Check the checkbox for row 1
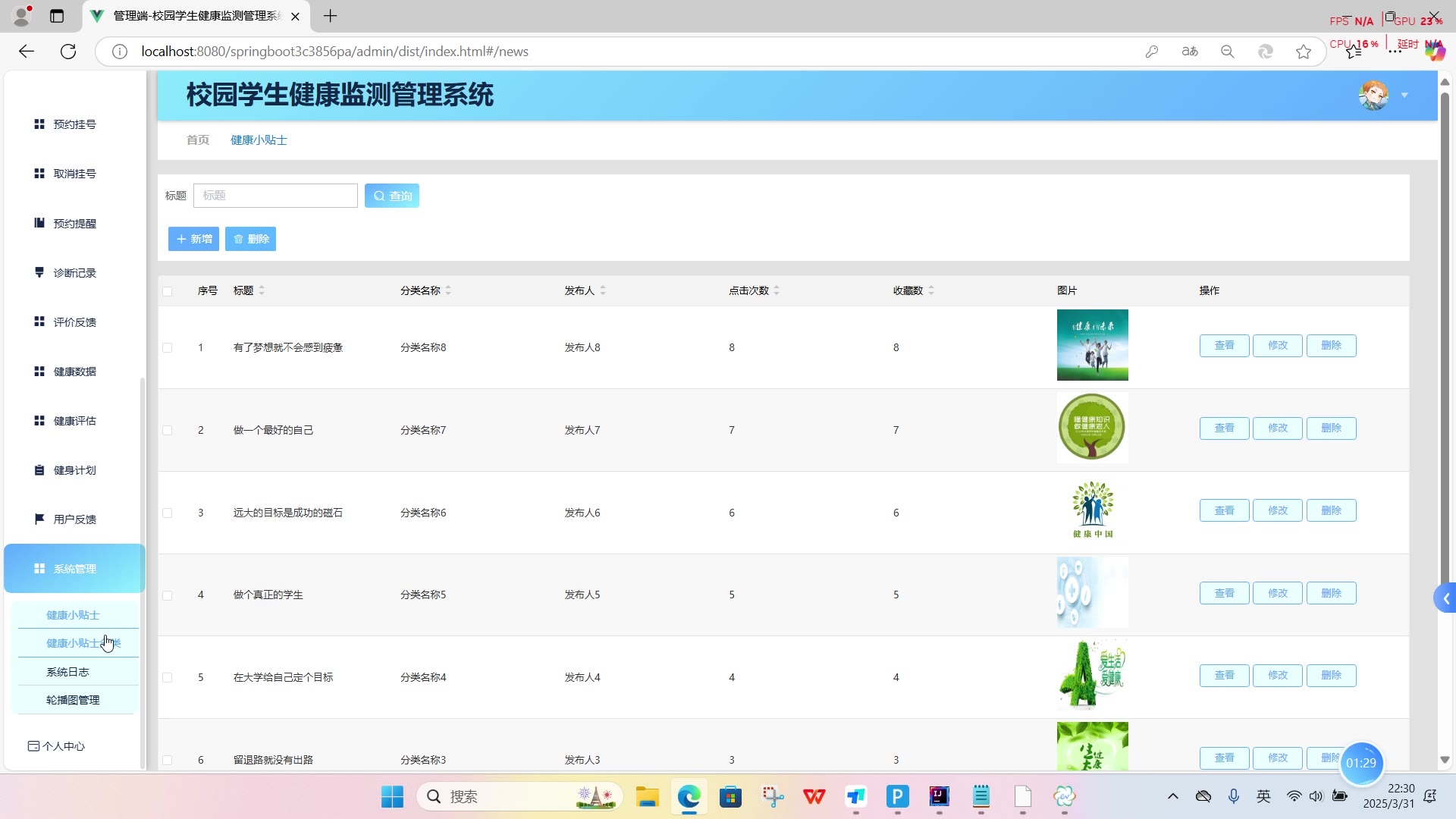 point(168,348)
